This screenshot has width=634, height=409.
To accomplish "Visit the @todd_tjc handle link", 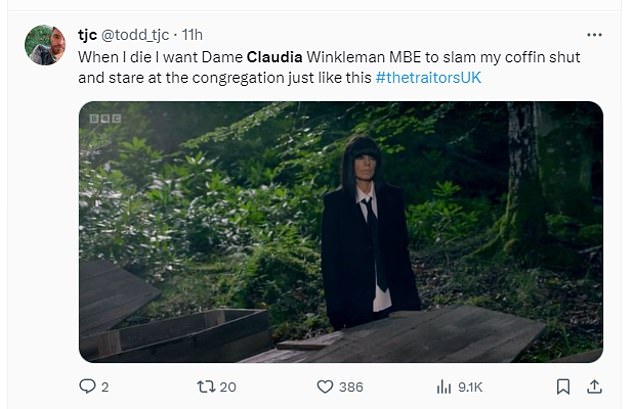I will (135, 35).
